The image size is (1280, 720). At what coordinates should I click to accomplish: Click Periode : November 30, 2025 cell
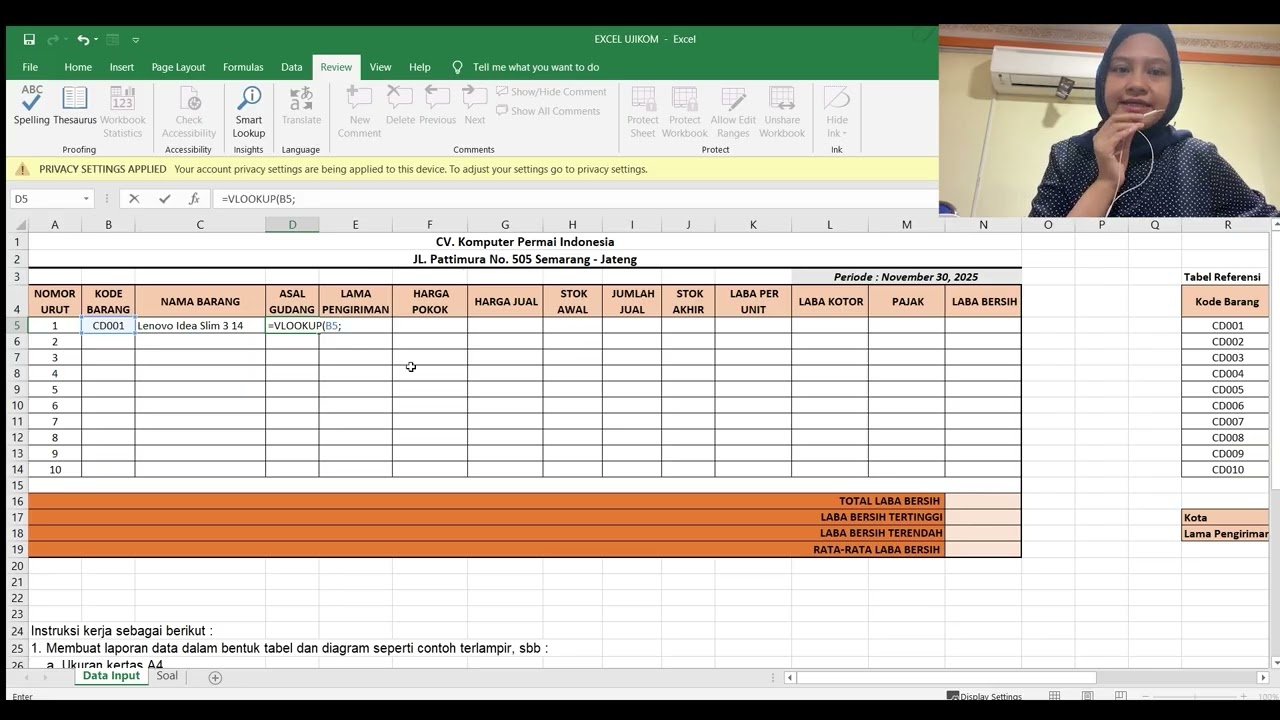(906, 277)
